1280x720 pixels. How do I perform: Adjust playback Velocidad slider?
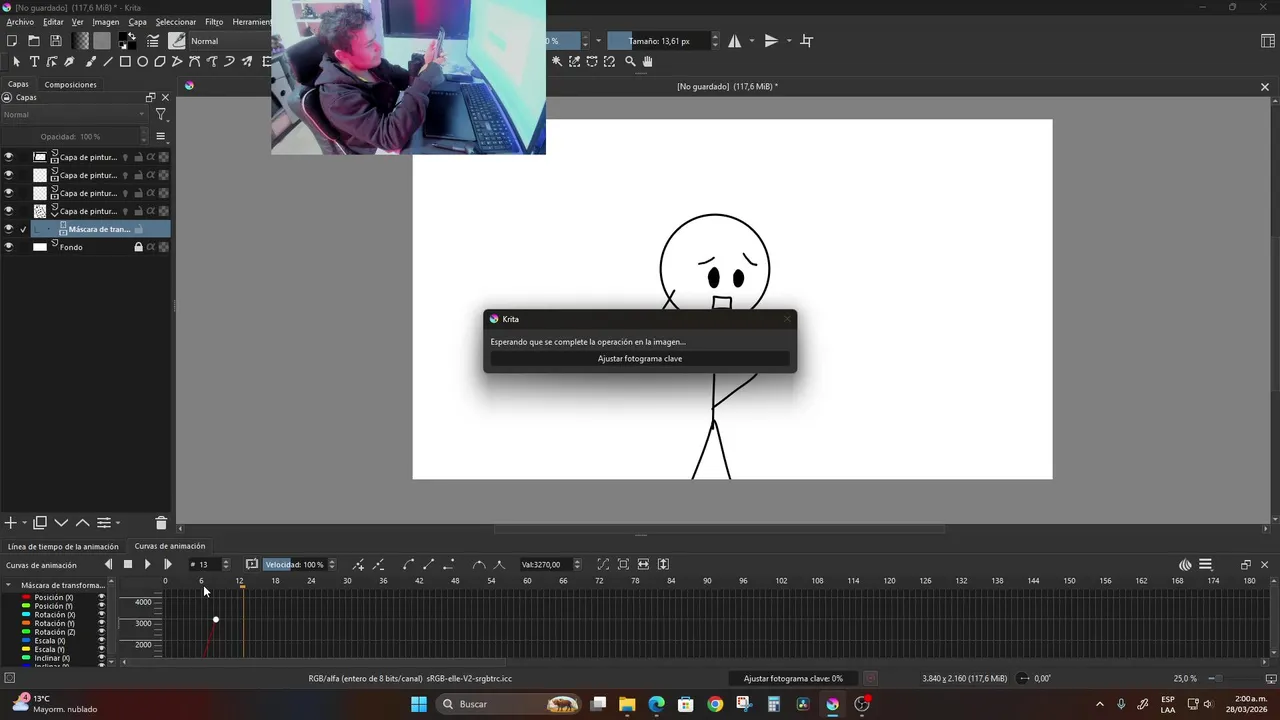294,565
